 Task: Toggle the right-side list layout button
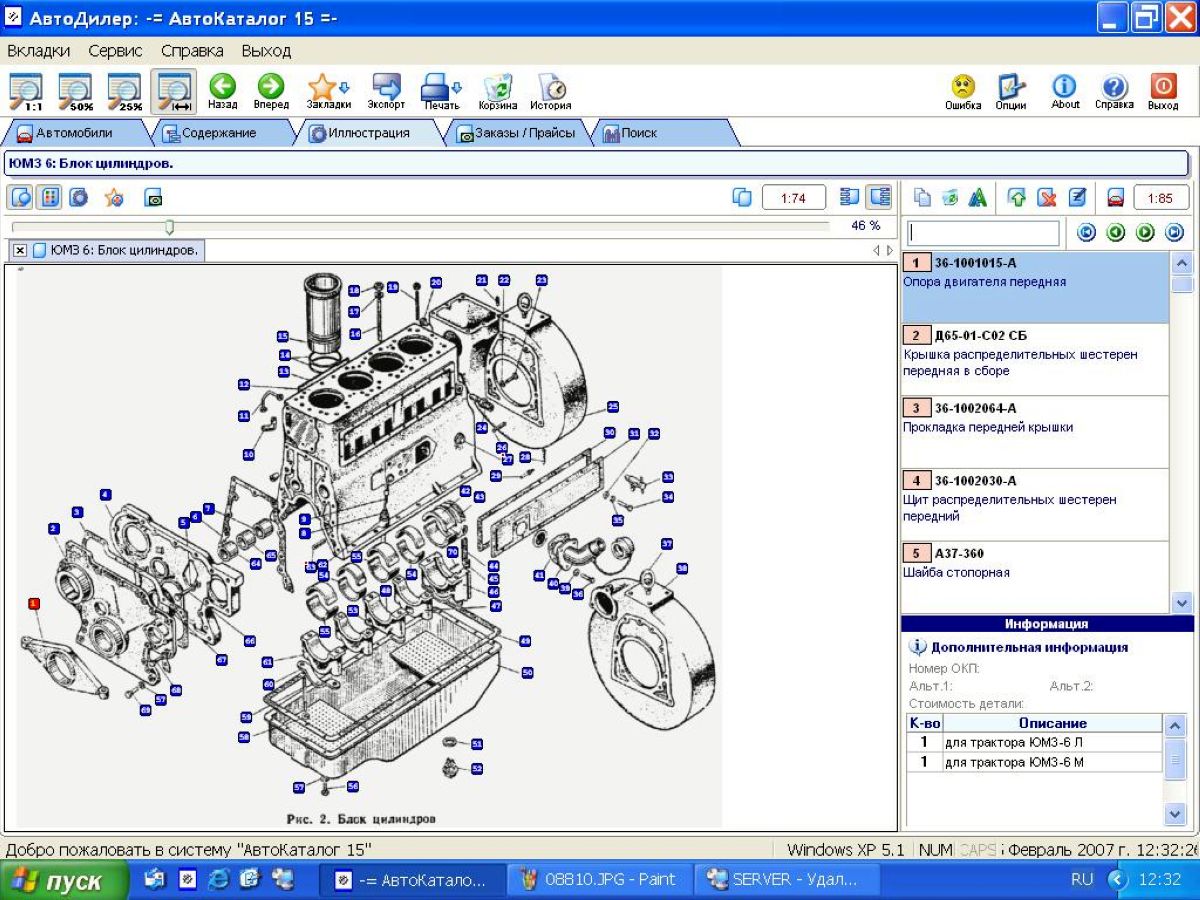(x=879, y=198)
